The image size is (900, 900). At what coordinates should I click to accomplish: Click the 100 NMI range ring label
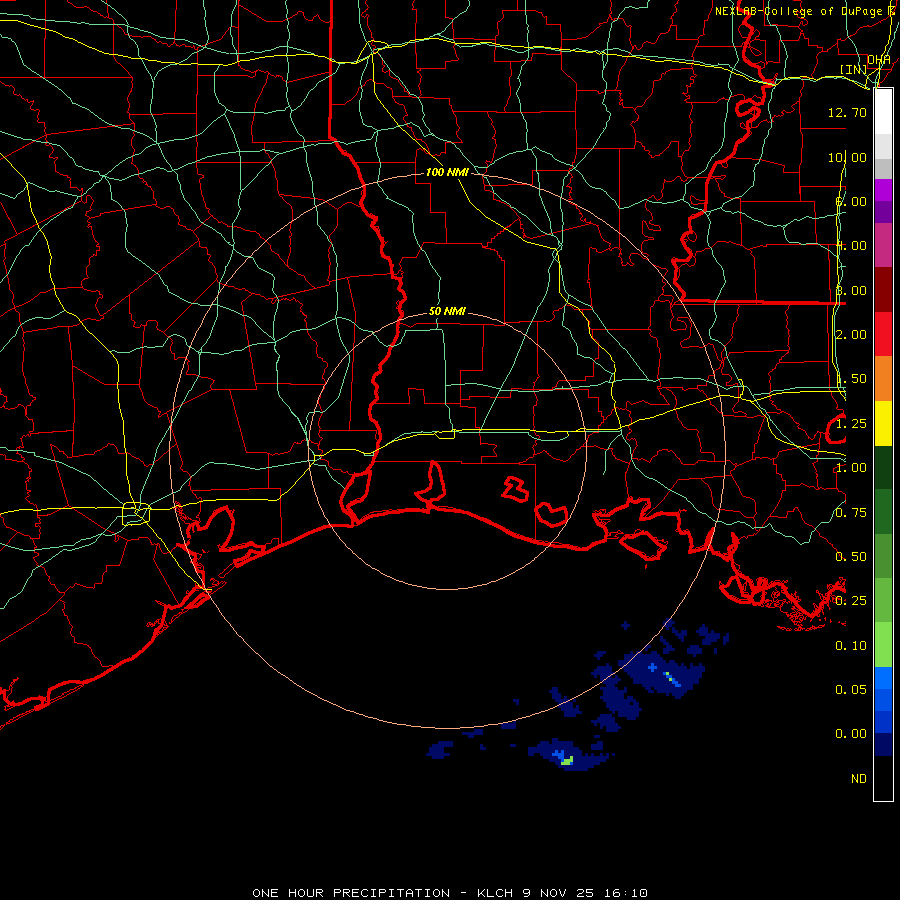[447, 172]
